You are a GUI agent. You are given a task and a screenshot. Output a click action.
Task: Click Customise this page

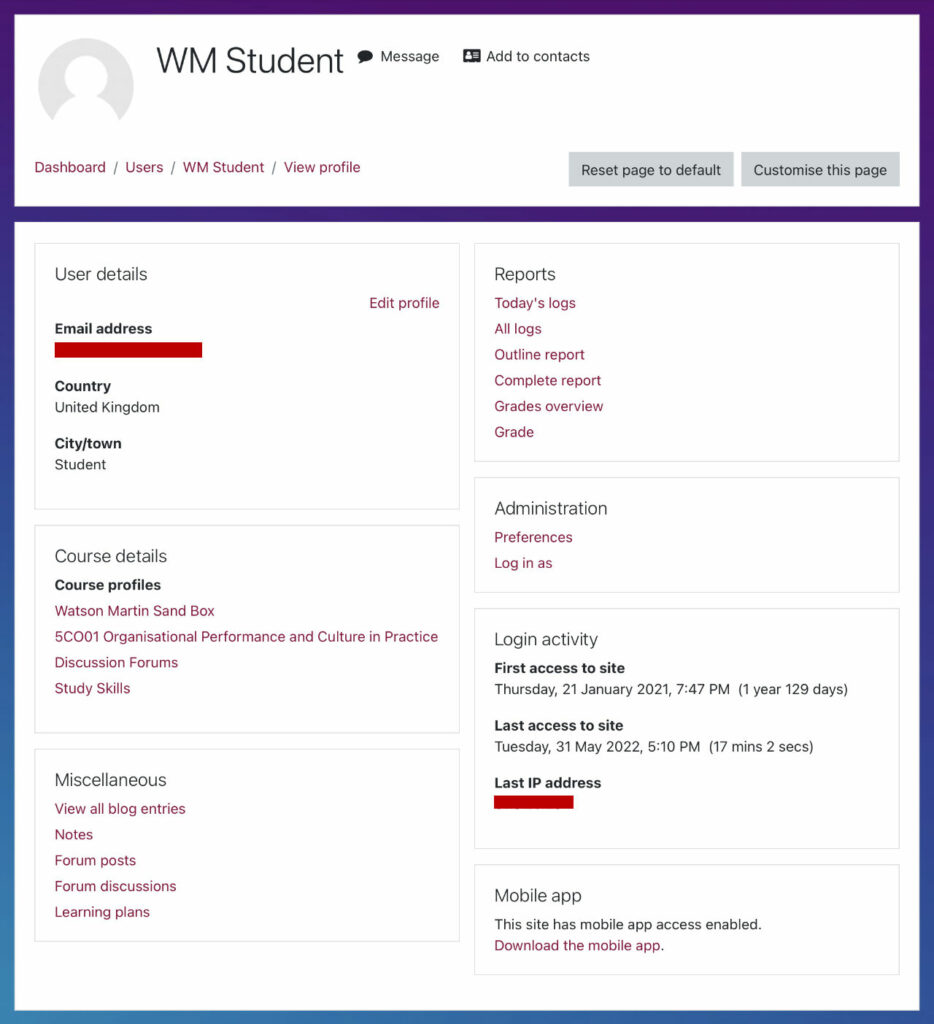[820, 169]
